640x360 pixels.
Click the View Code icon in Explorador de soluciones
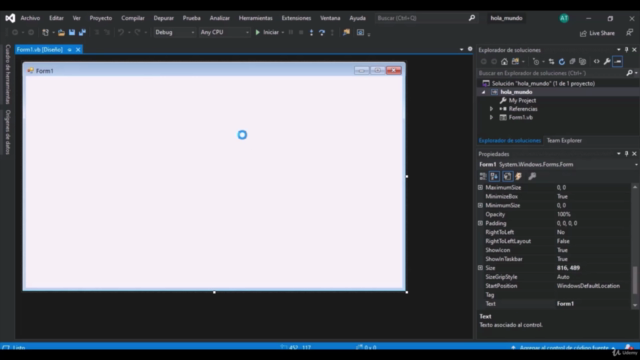click(597, 62)
